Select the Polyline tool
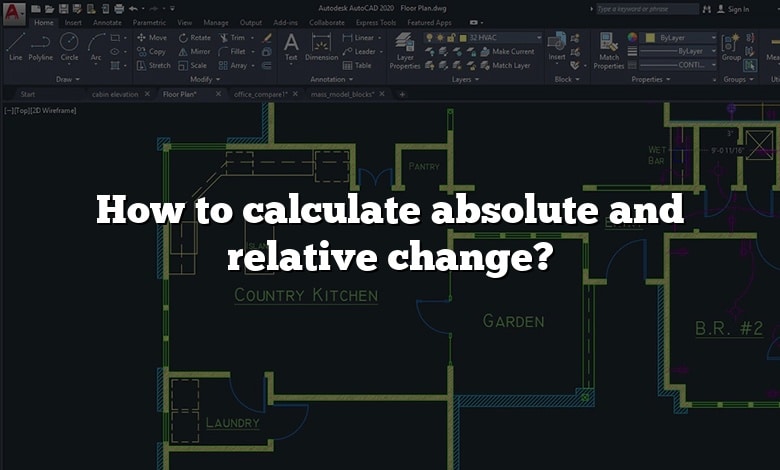 click(x=40, y=47)
